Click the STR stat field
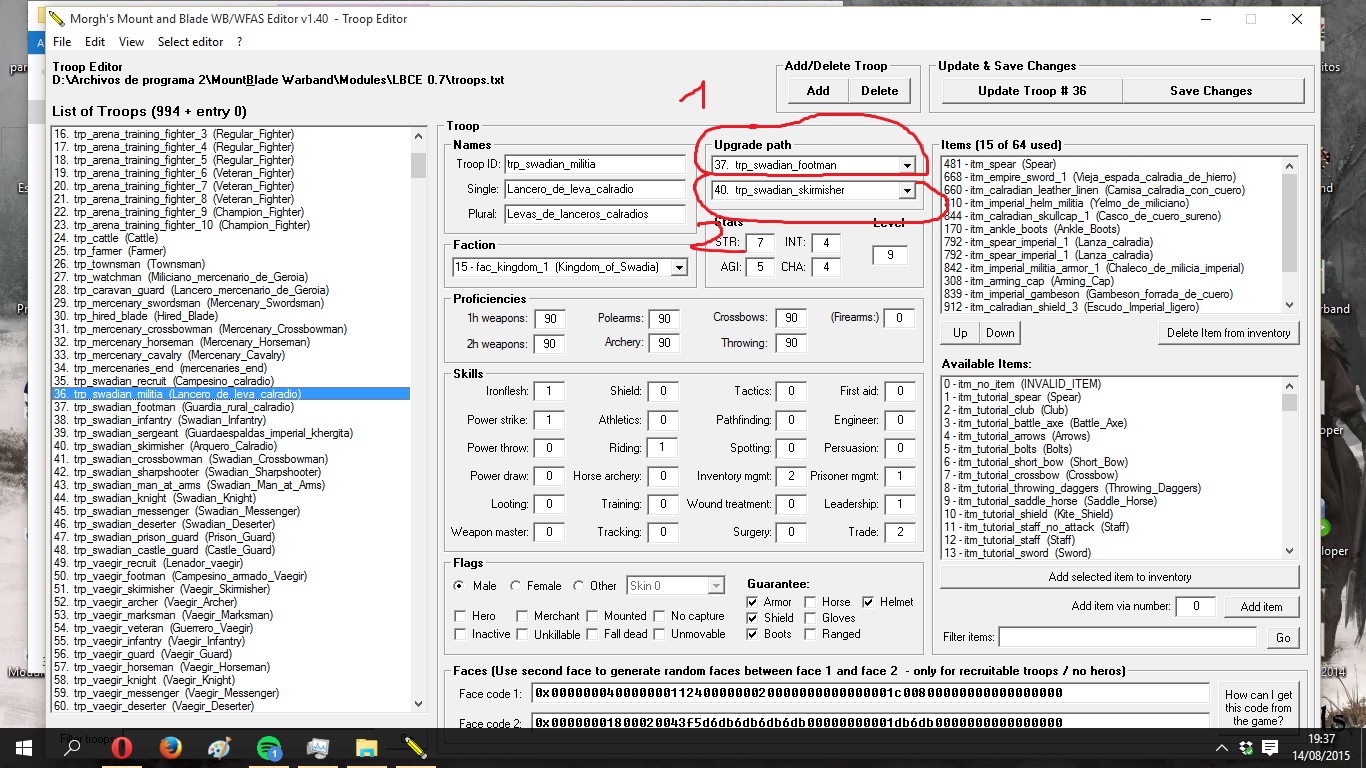 click(x=760, y=243)
